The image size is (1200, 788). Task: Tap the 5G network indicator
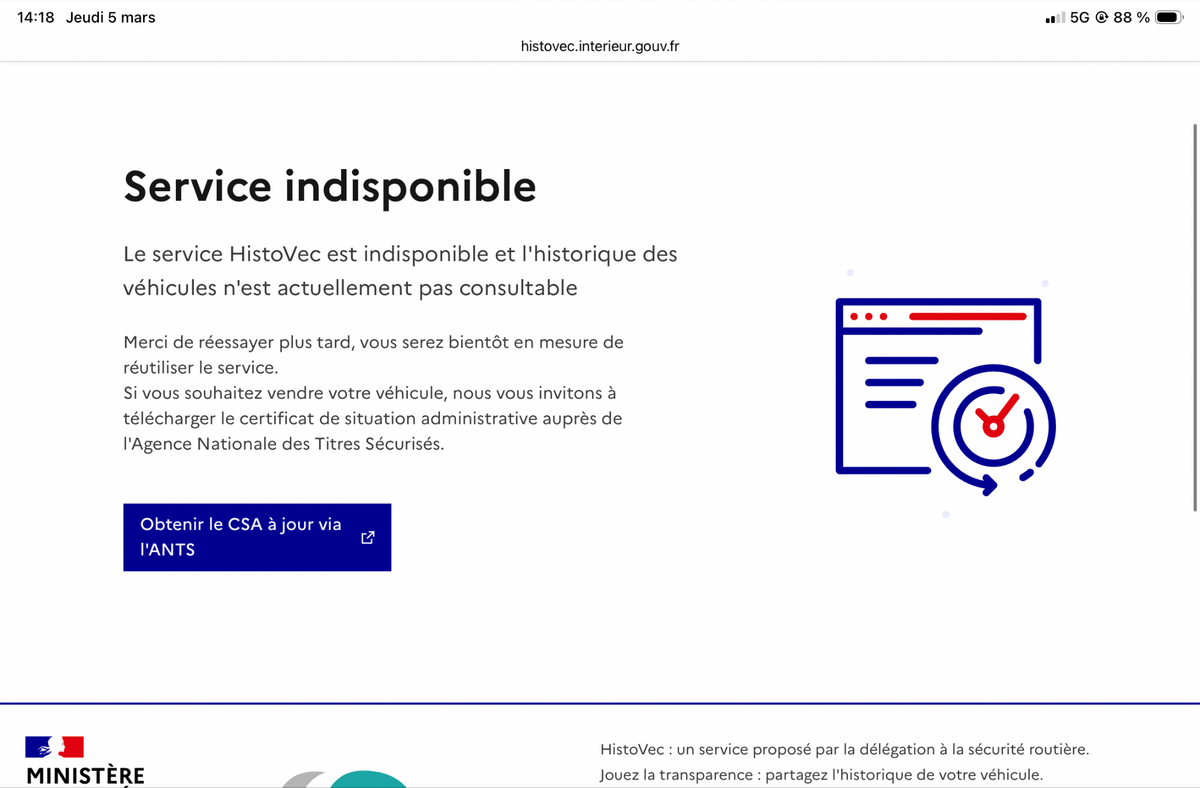click(1079, 17)
